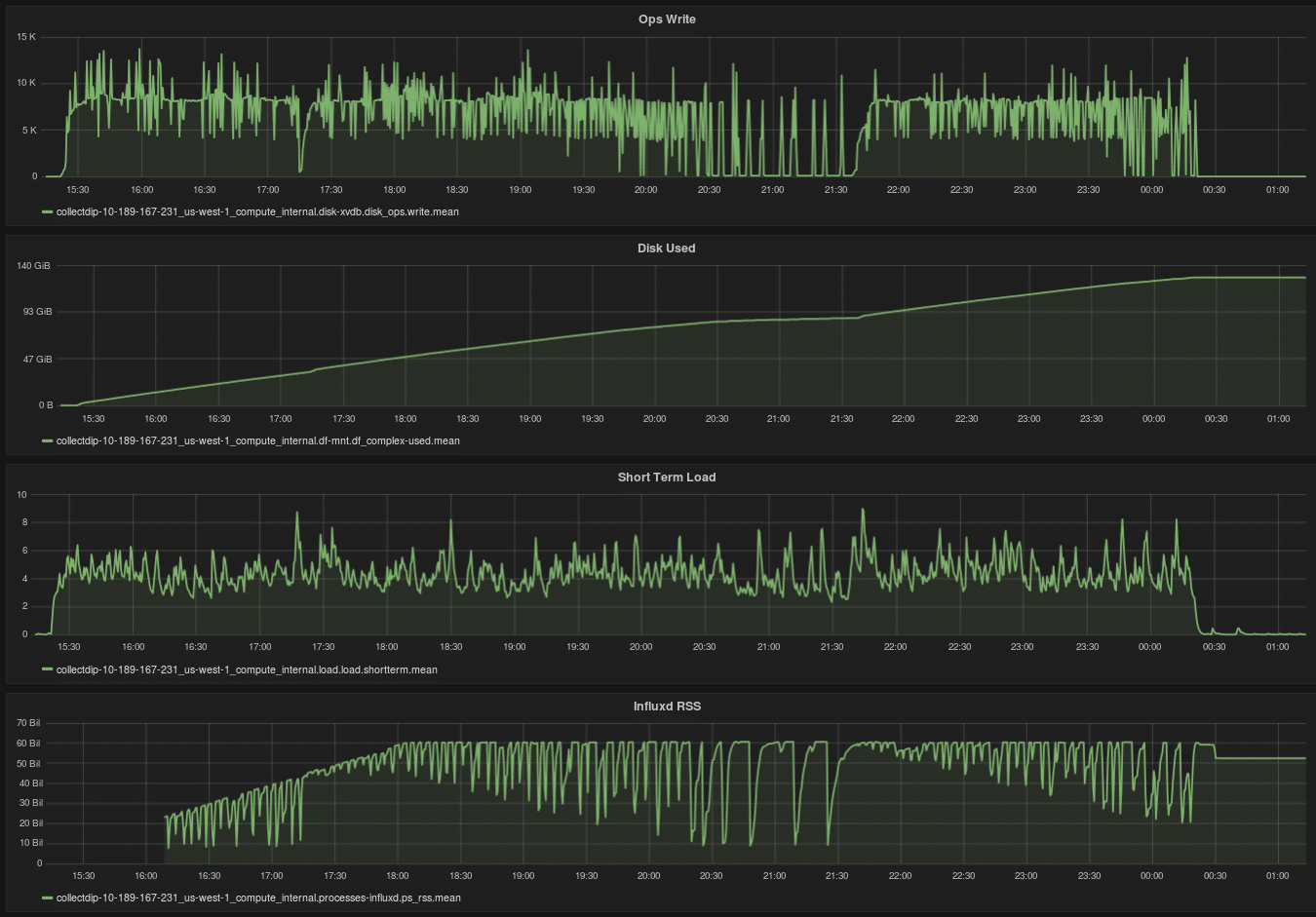
Task: Click the 01:00 time label under Disk Used
Action: point(1278,419)
